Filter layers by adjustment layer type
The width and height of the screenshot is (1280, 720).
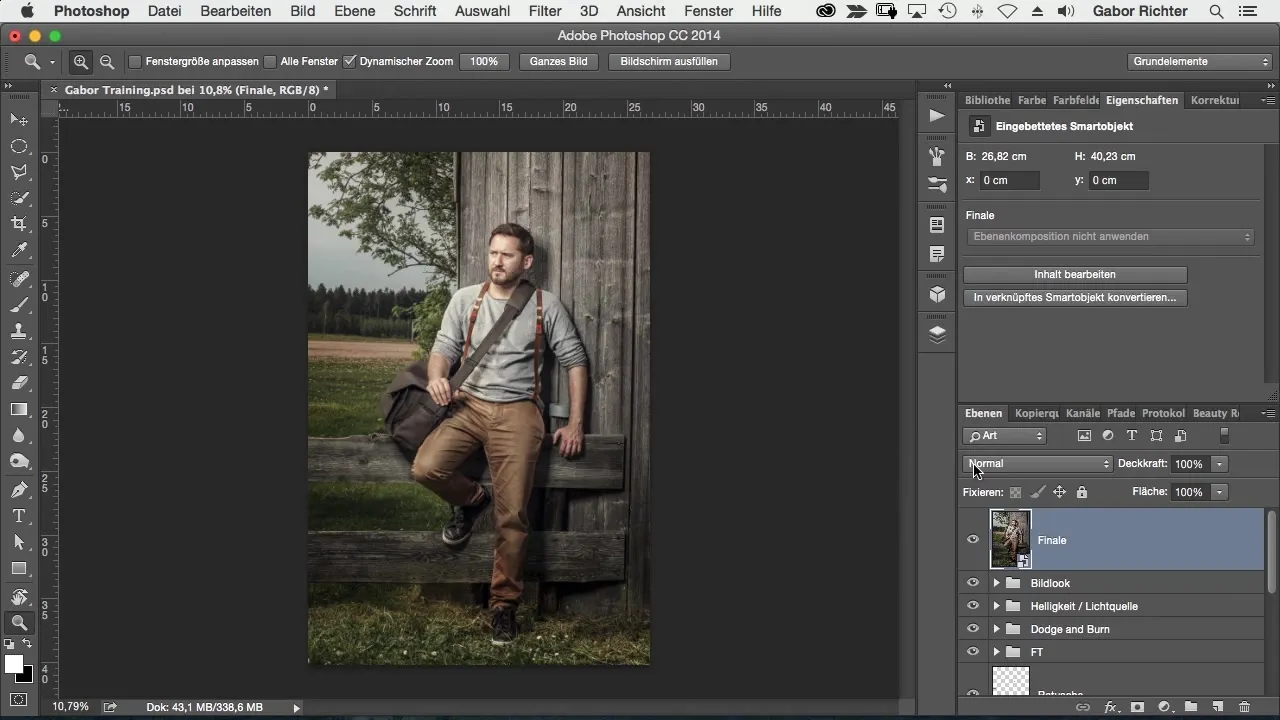(1108, 436)
